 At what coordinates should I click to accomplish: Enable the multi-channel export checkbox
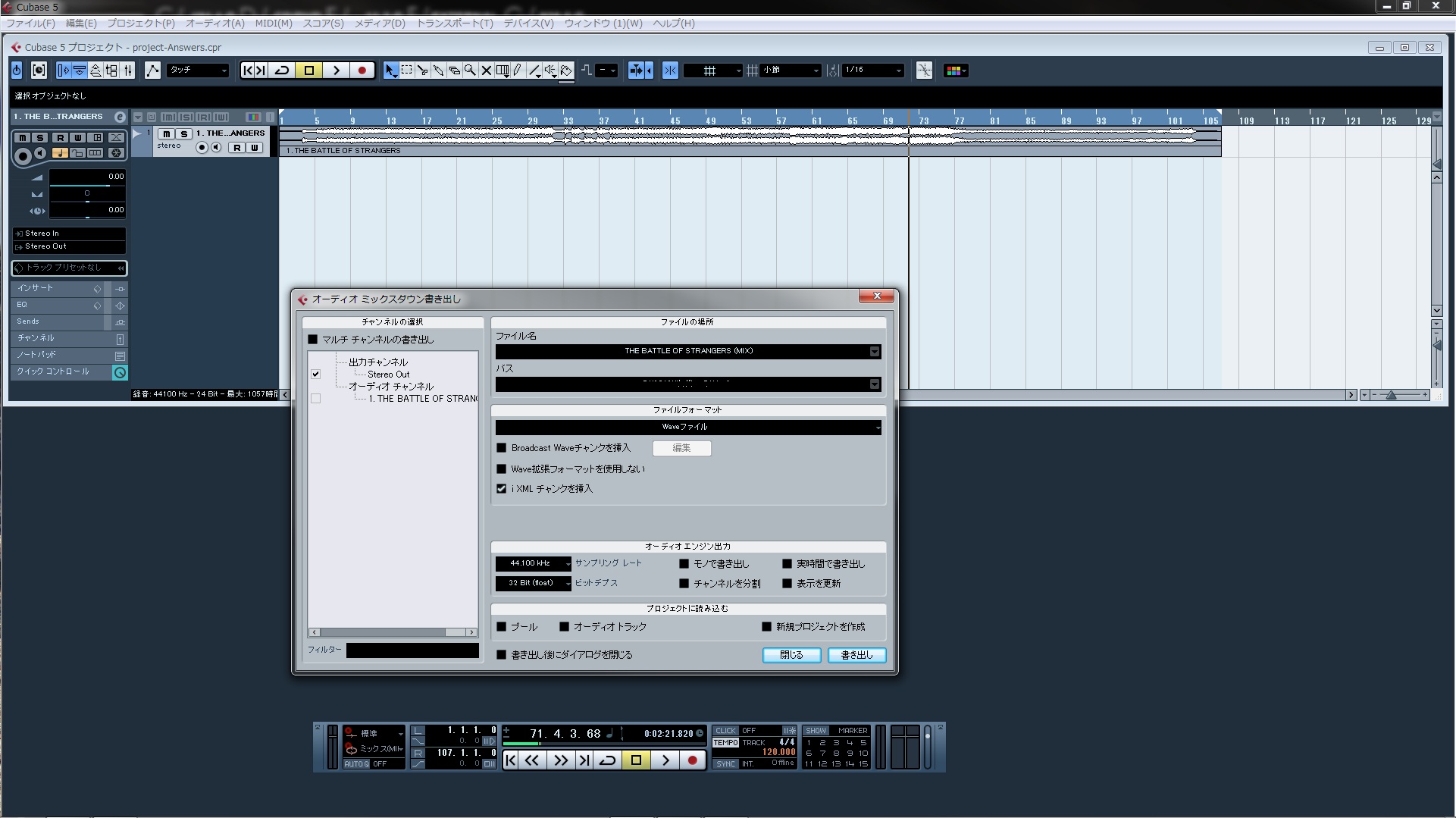pos(313,340)
